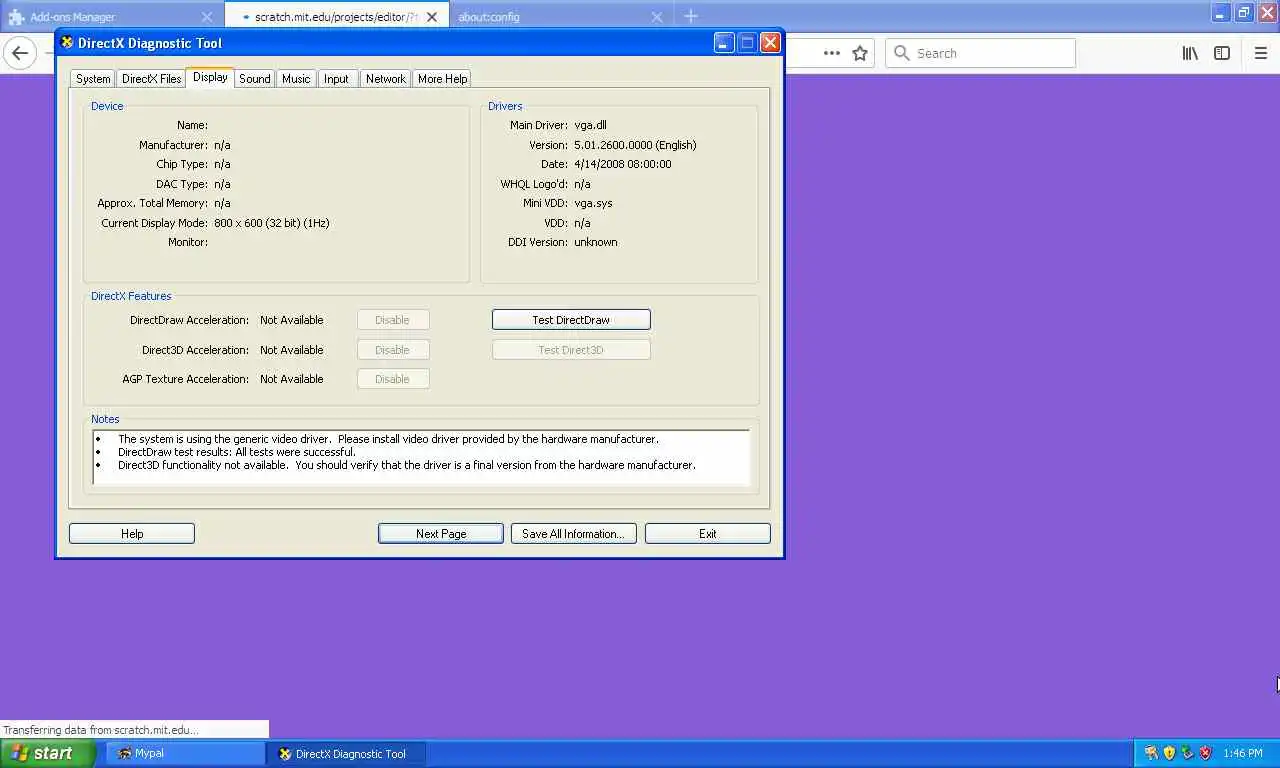Viewport: 1280px width, 768px height.
Task: Click the vga.dll main driver value
Action: coord(590,125)
